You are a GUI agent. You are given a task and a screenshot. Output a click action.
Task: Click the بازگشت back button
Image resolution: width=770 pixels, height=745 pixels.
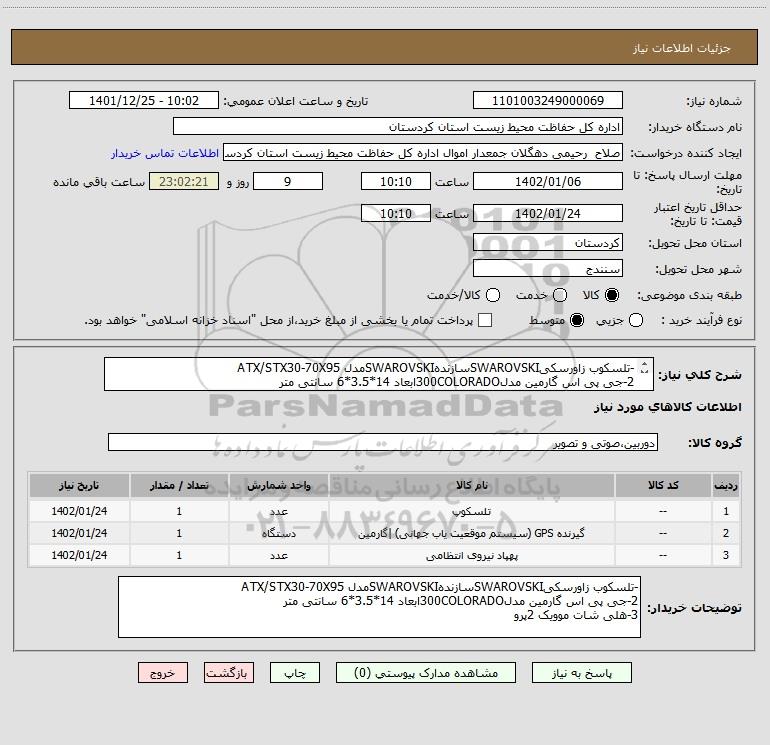click(229, 673)
